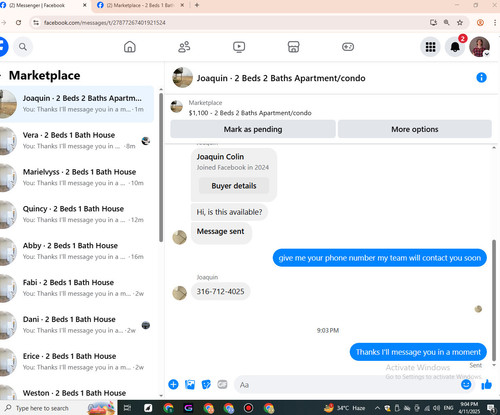Viewport: 500px width, 415px height.
Task: Reload the page
Action: pos(18,23)
